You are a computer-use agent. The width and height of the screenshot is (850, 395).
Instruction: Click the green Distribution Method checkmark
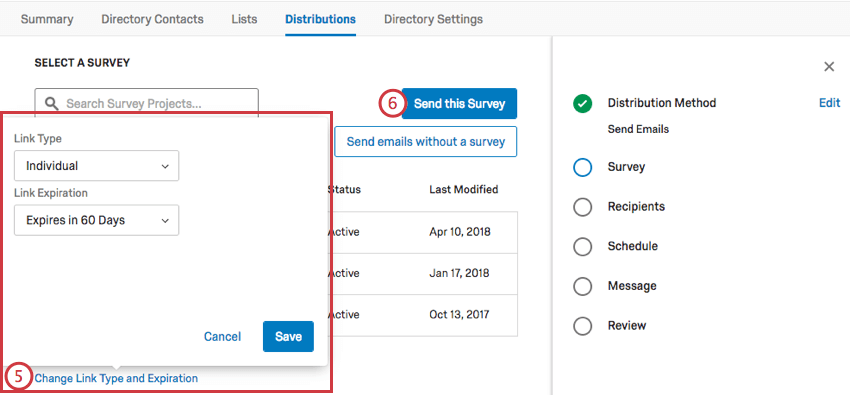[x=582, y=103]
